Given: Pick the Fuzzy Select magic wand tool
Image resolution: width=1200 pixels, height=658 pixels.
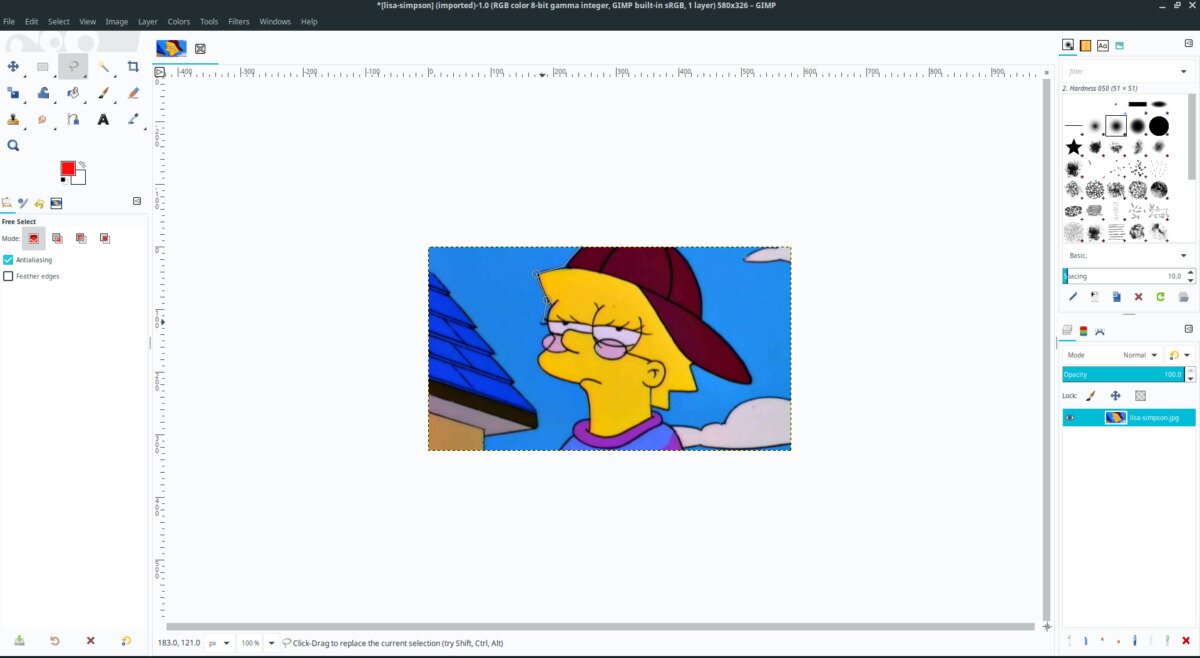Looking at the screenshot, I should pos(103,67).
